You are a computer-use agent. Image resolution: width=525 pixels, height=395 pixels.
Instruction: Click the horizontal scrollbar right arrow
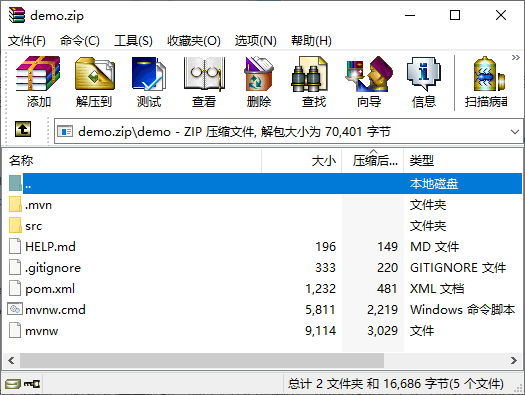pos(514,361)
